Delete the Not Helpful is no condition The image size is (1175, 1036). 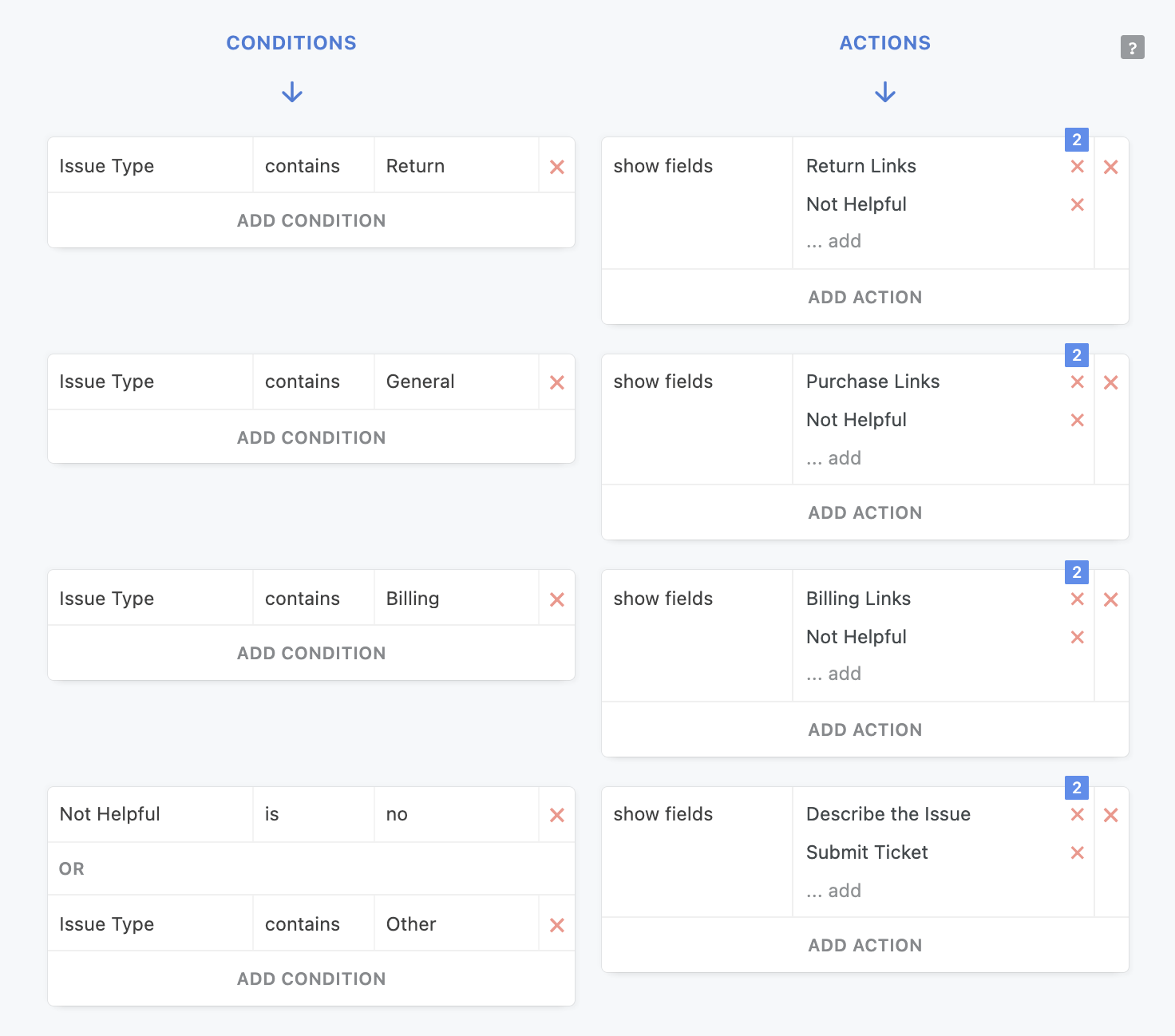click(x=557, y=815)
